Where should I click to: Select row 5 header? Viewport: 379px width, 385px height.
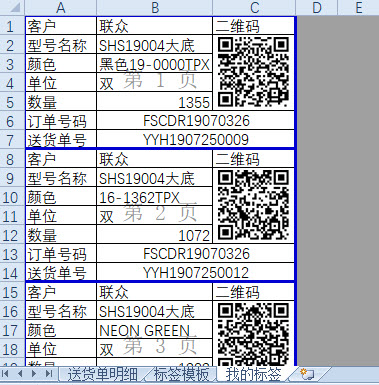click(12, 102)
